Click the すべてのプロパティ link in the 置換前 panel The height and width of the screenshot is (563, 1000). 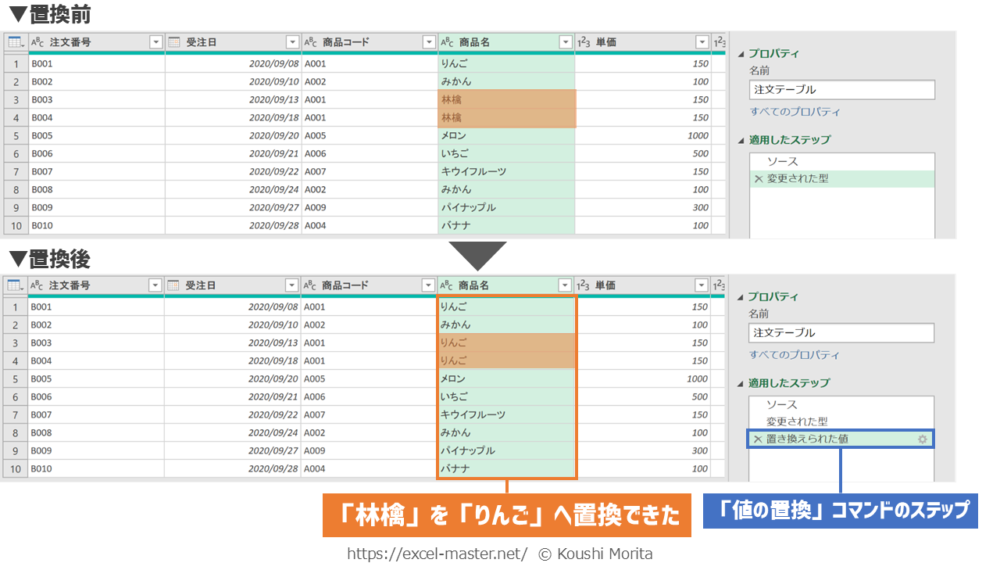(795, 112)
